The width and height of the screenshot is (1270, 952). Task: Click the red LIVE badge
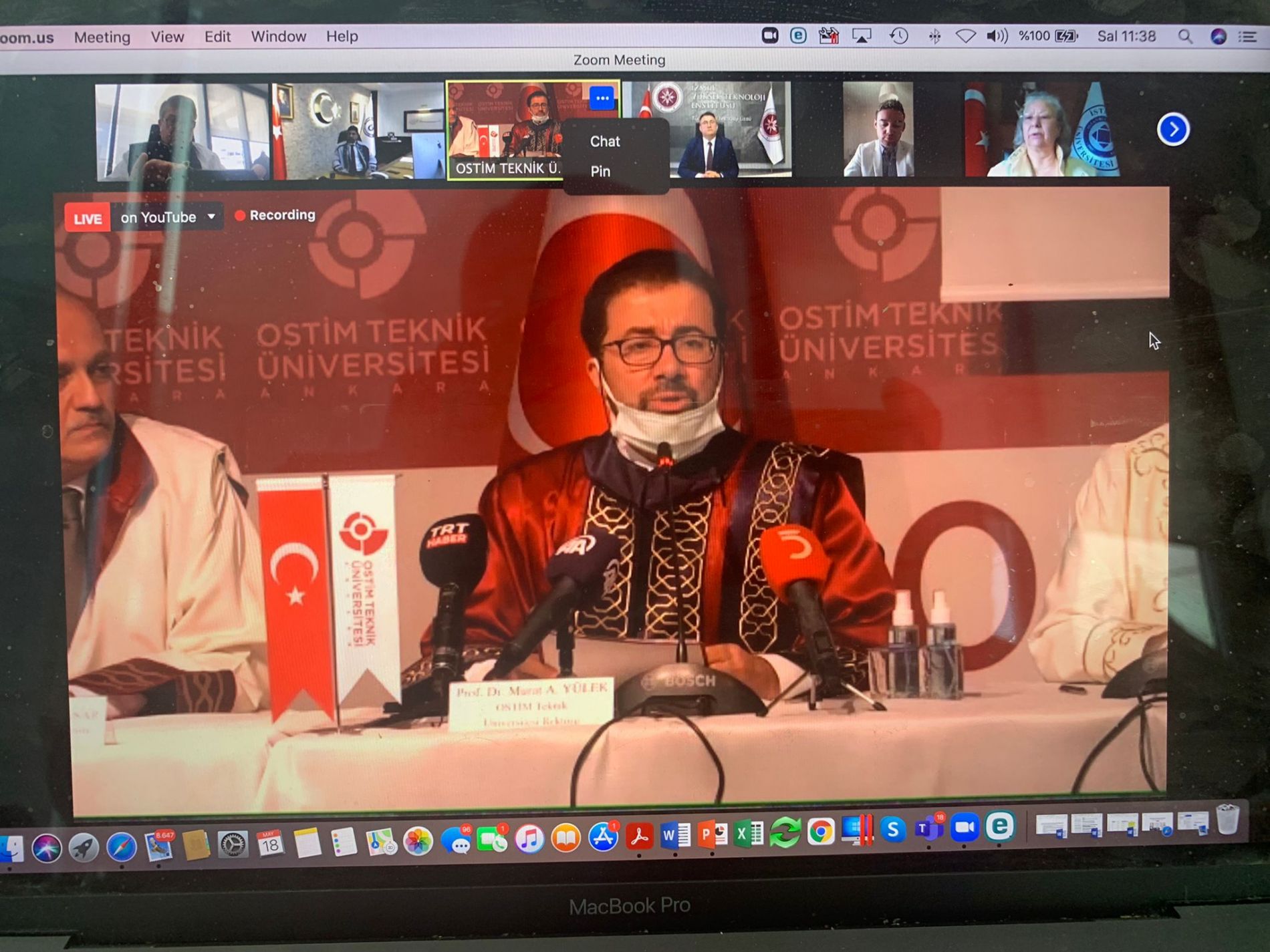(88, 218)
